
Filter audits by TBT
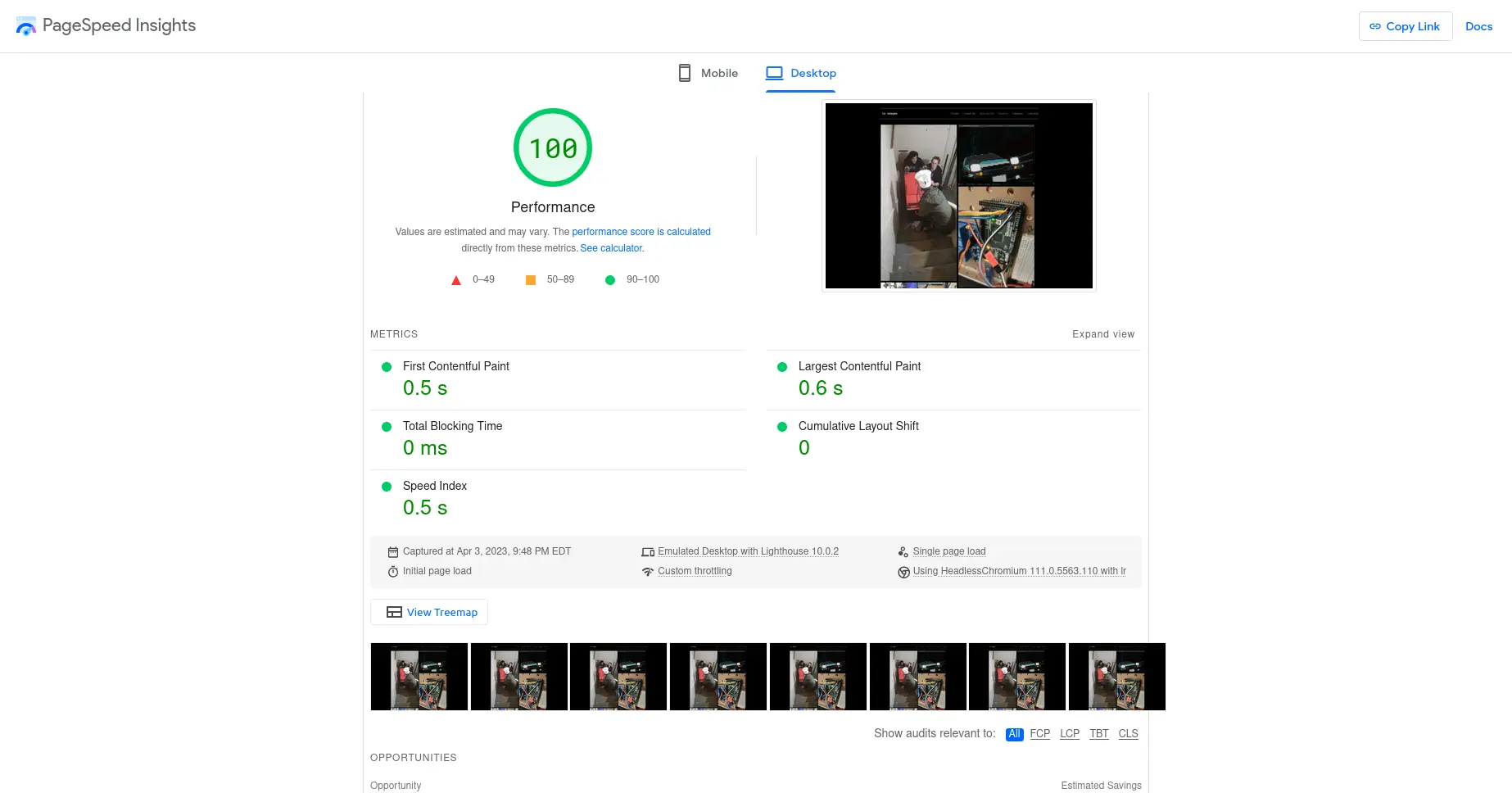click(x=1099, y=734)
